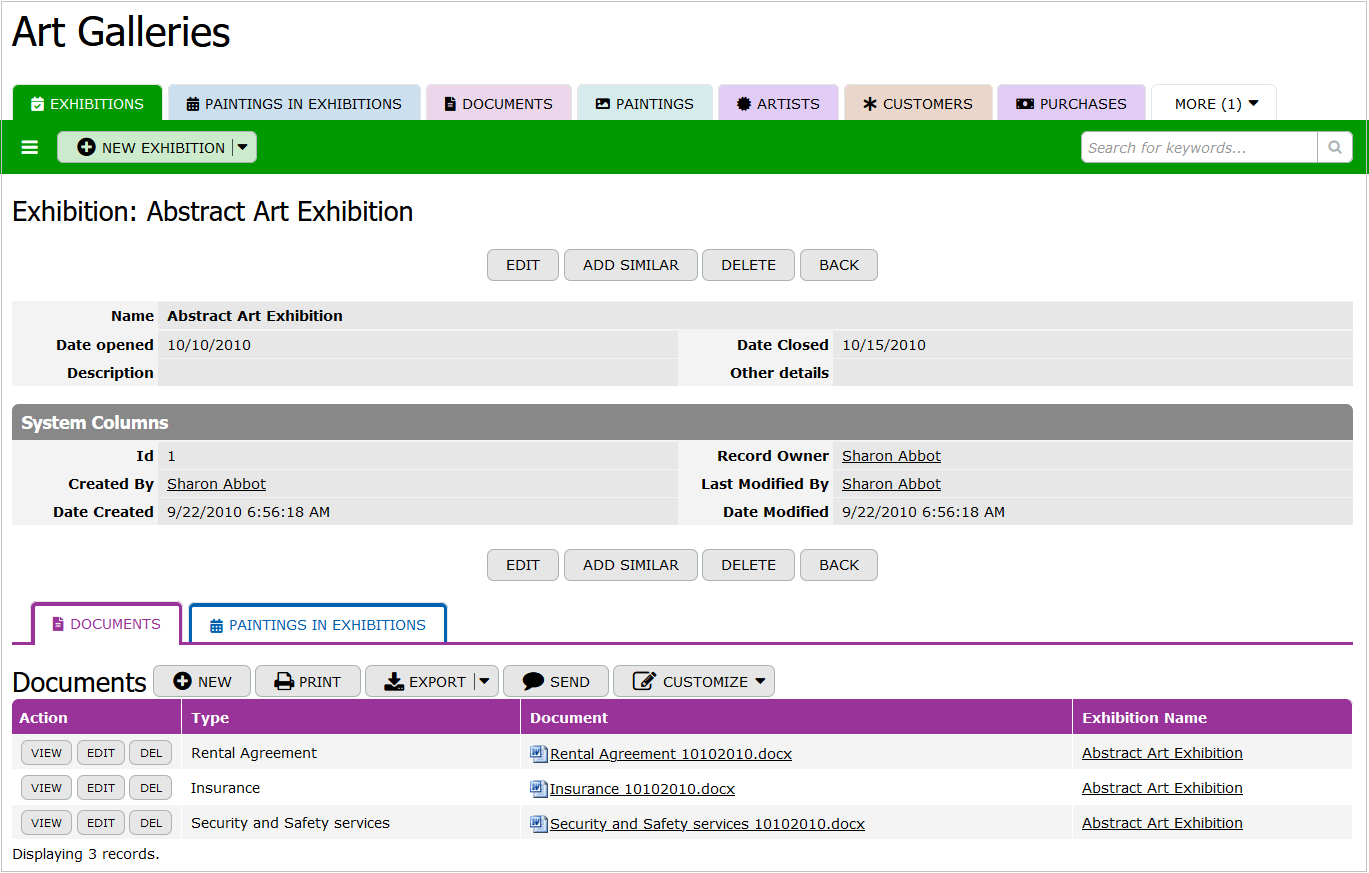
Task: Open the Artists tab
Action: pyautogui.click(x=777, y=104)
